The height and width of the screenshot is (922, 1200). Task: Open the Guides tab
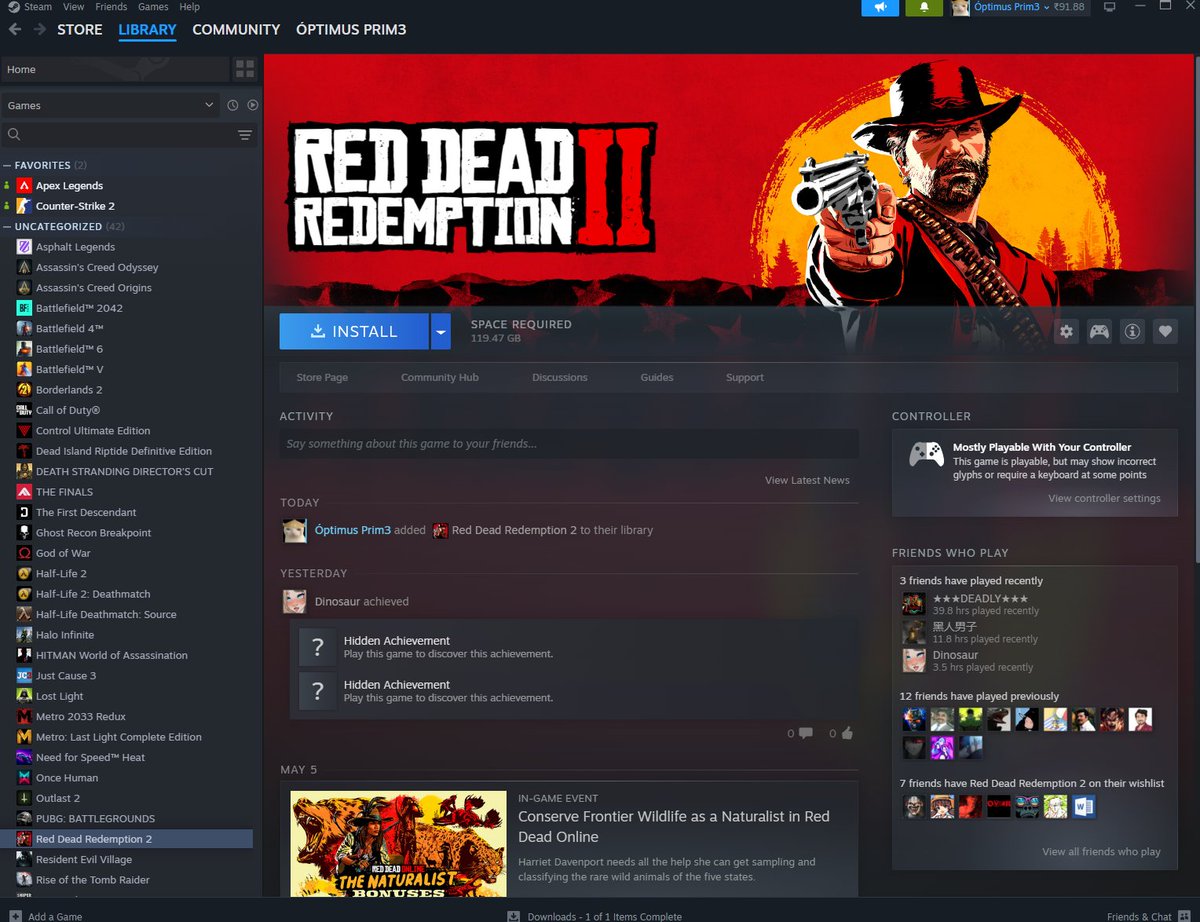pyautogui.click(x=657, y=378)
